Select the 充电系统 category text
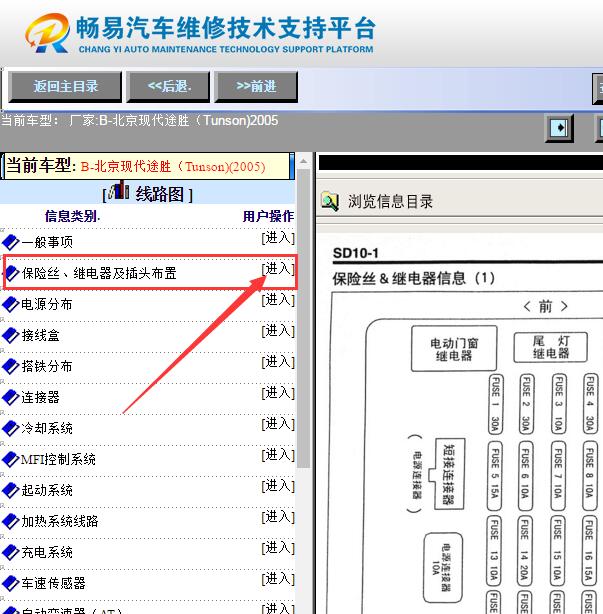The width and height of the screenshot is (603, 614). (47, 552)
